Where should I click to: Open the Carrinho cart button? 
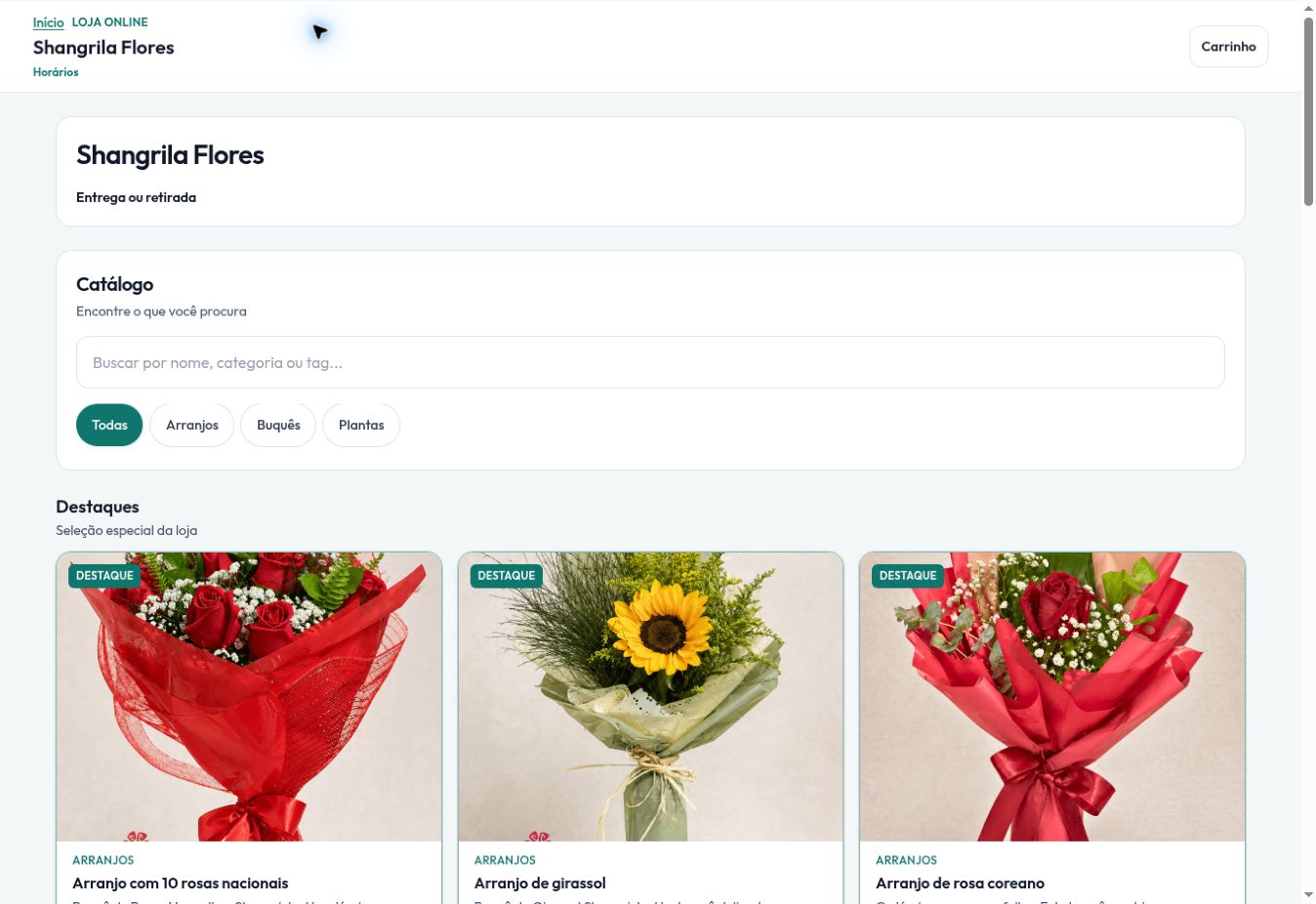(x=1228, y=47)
